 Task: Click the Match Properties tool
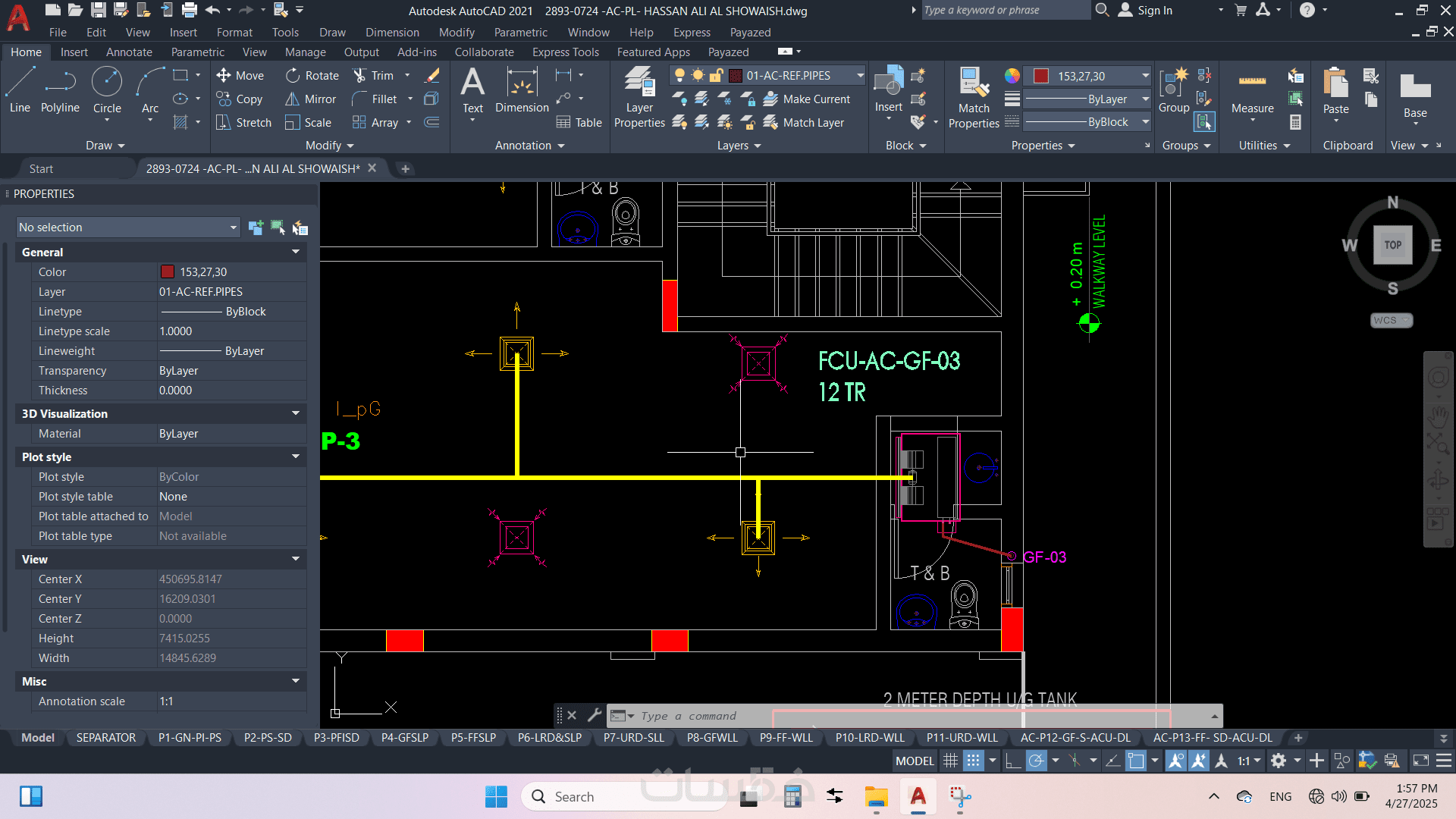pos(974,96)
